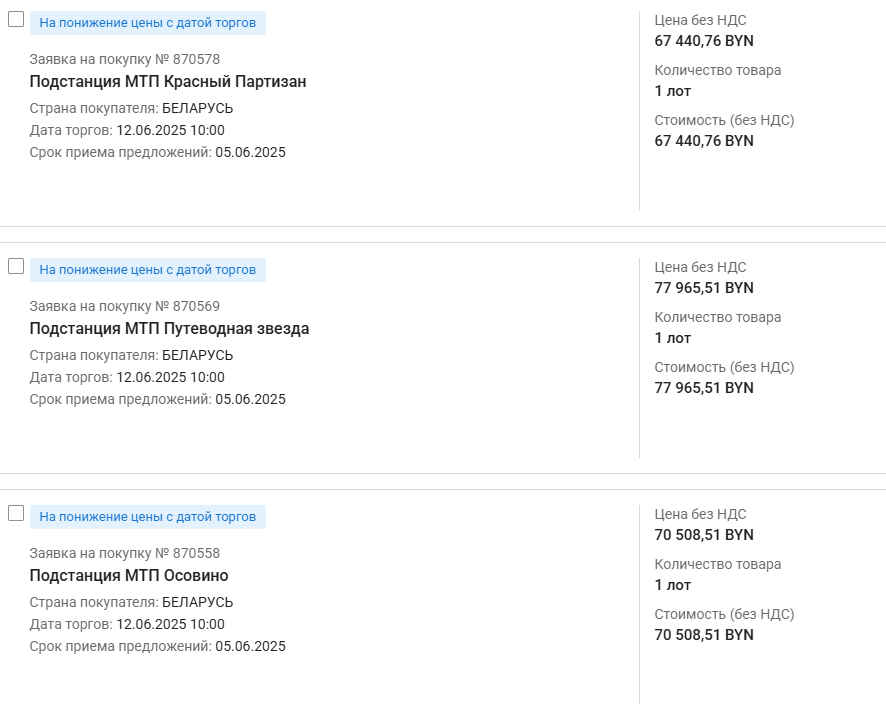Select the text Заявка на покупку № 870578
The width and height of the screenshot is (886, 704).
tap(124, 59)
